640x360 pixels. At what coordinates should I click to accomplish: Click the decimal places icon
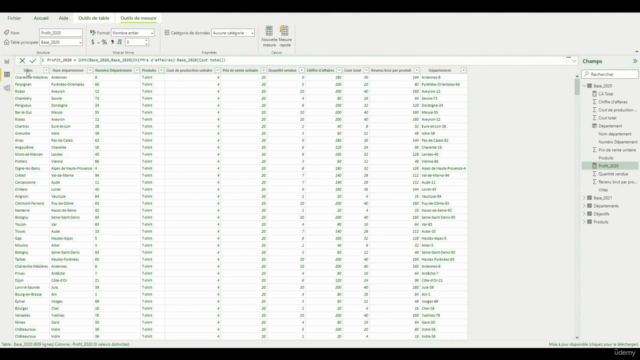point(119,42)
